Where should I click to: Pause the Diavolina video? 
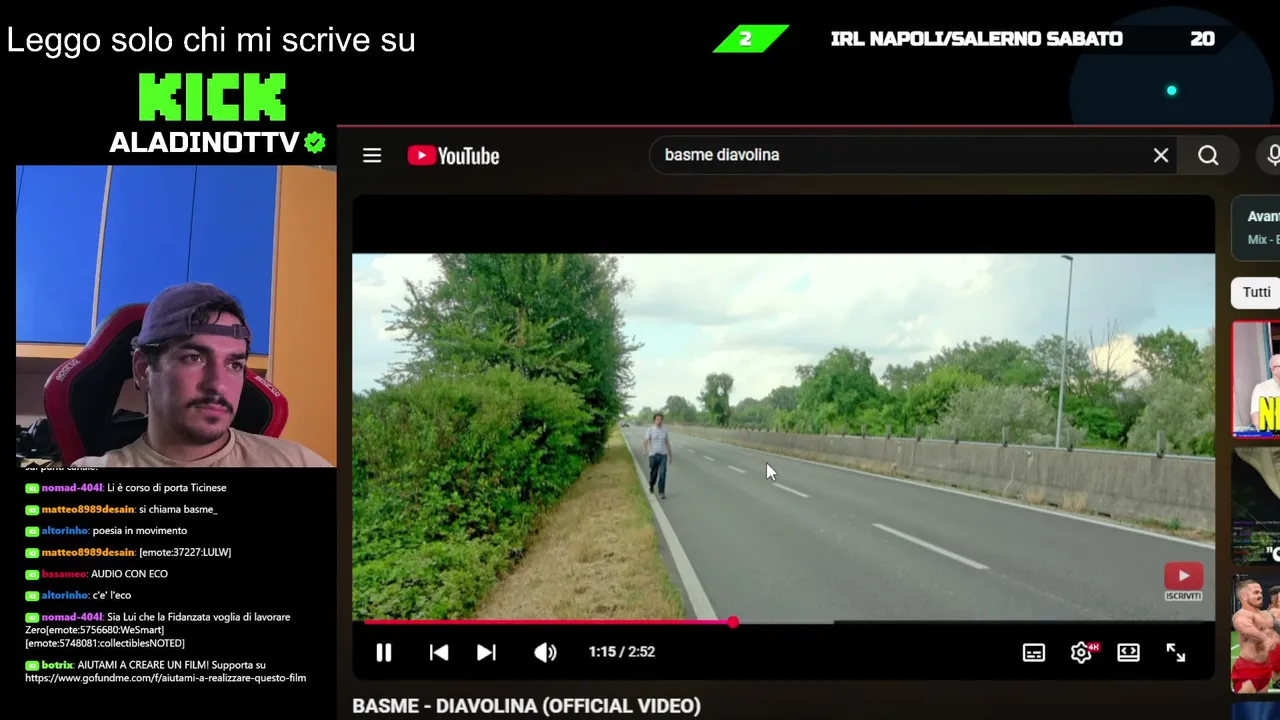(x=383, y=652)
